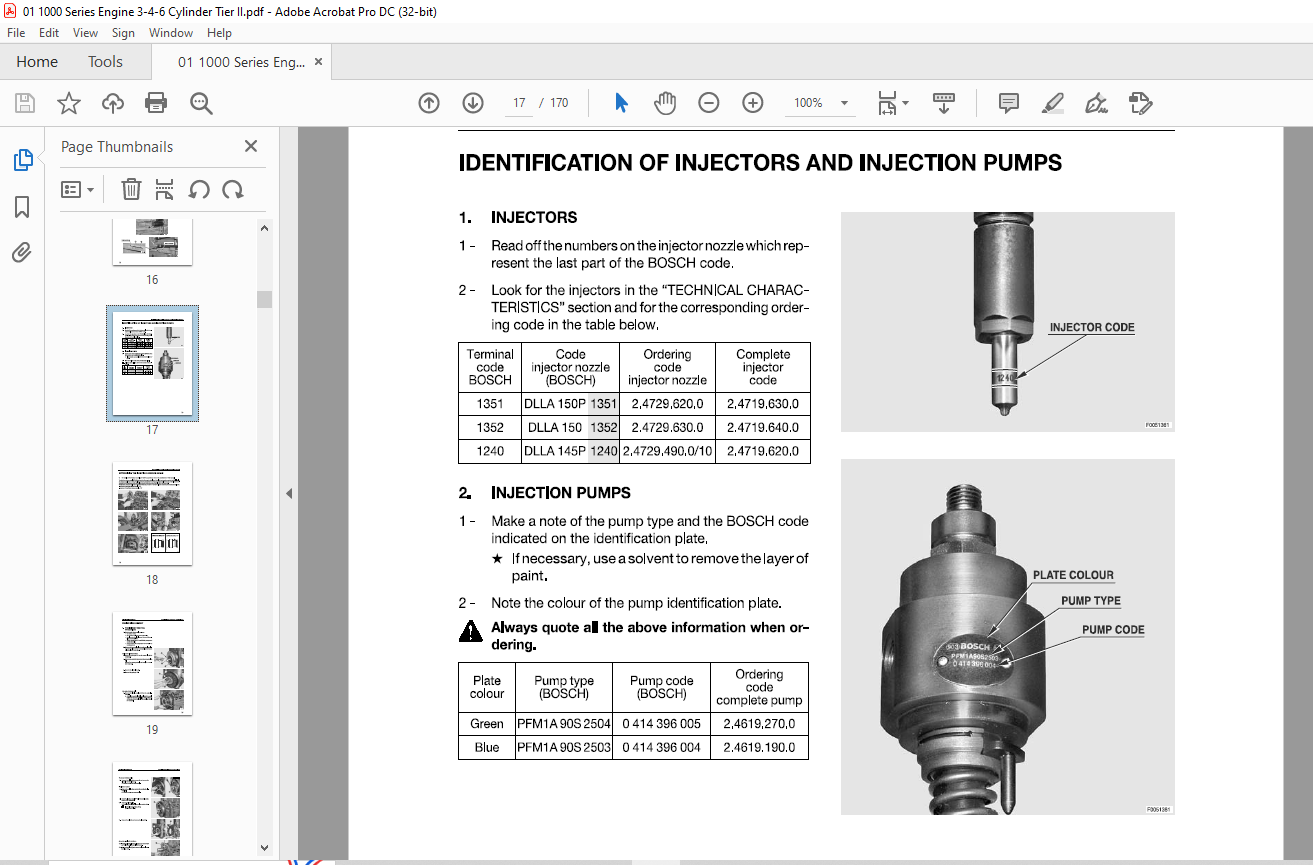1313x865 pixels.
Task: Select page 16 thumbnail
Action: [152, 242]
